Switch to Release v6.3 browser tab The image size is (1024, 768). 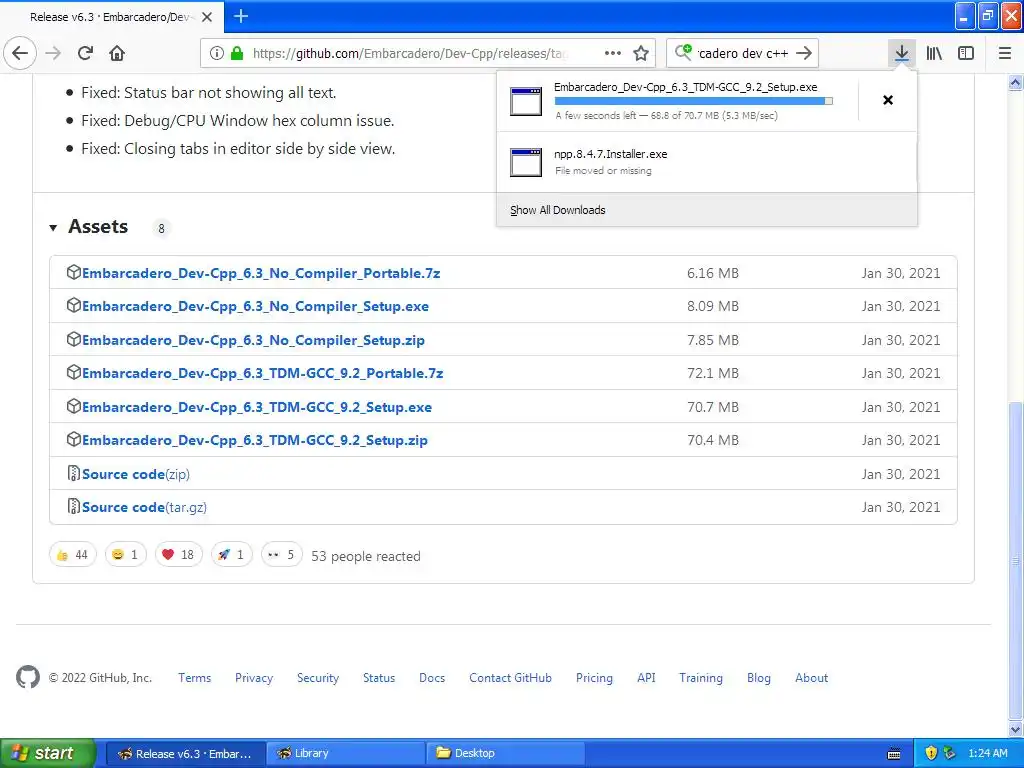click(x=112, y=17)
